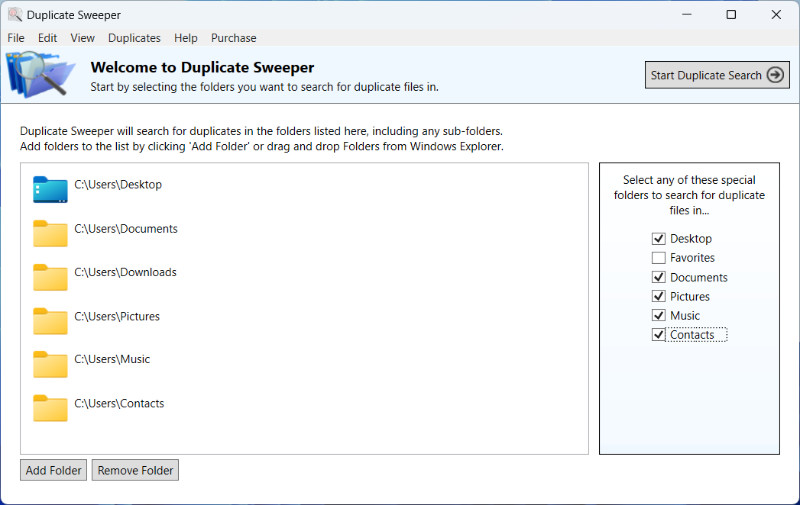This screenshot has height=505, width=800.
Task: Click the Contacts folder icon
Action: pyautogui.click(x=50, y=408)
